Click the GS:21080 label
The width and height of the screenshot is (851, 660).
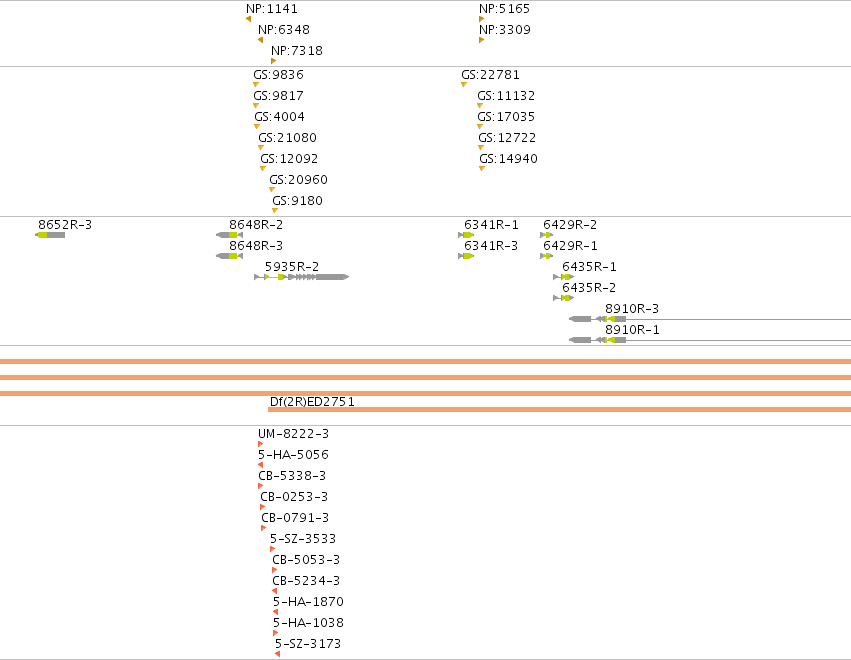(288, 138)
